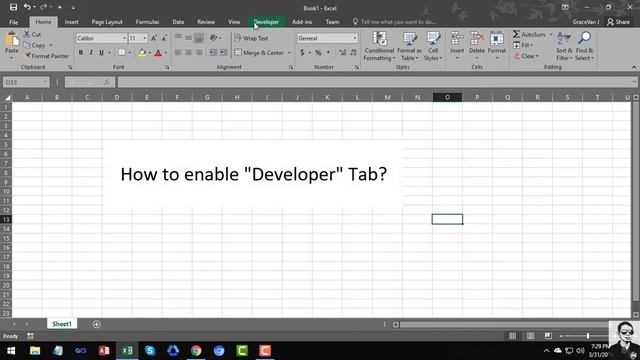Viewport: 640px width, 360px height.
Task: Click AutoSum sigma icon
Action: (x=516, y=34)
